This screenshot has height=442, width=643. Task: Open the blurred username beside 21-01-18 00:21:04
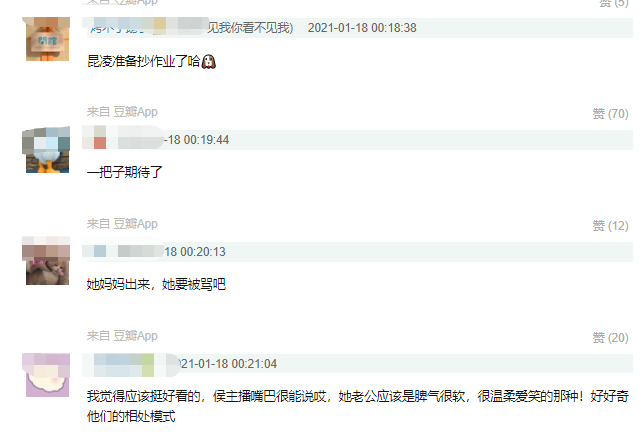tap(131, 364)
